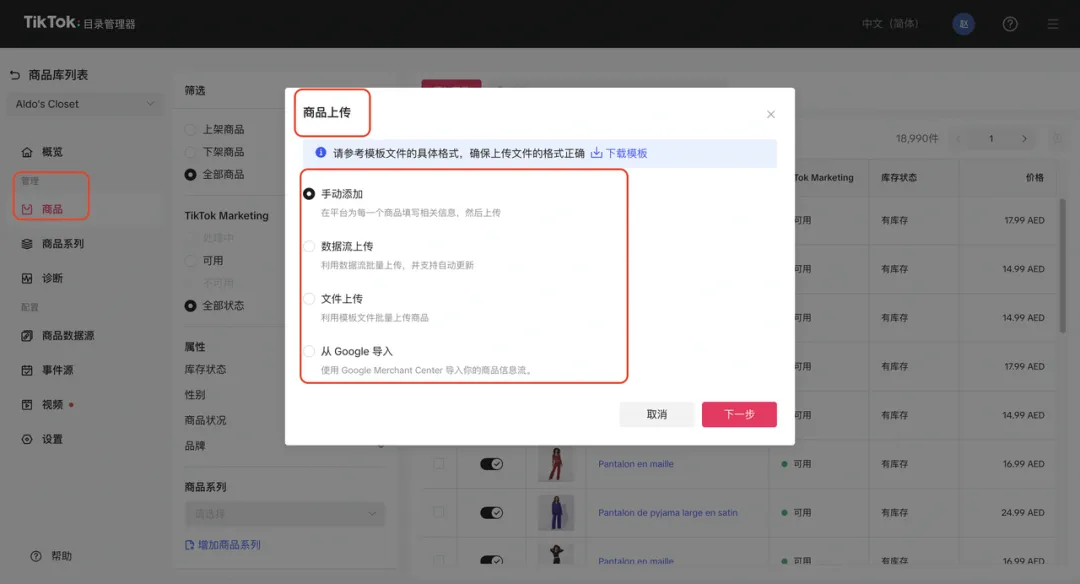1080x584 pixels.
Task: Toggle the switch for Pantalon de pyjama large en satin
Action: 491,512
